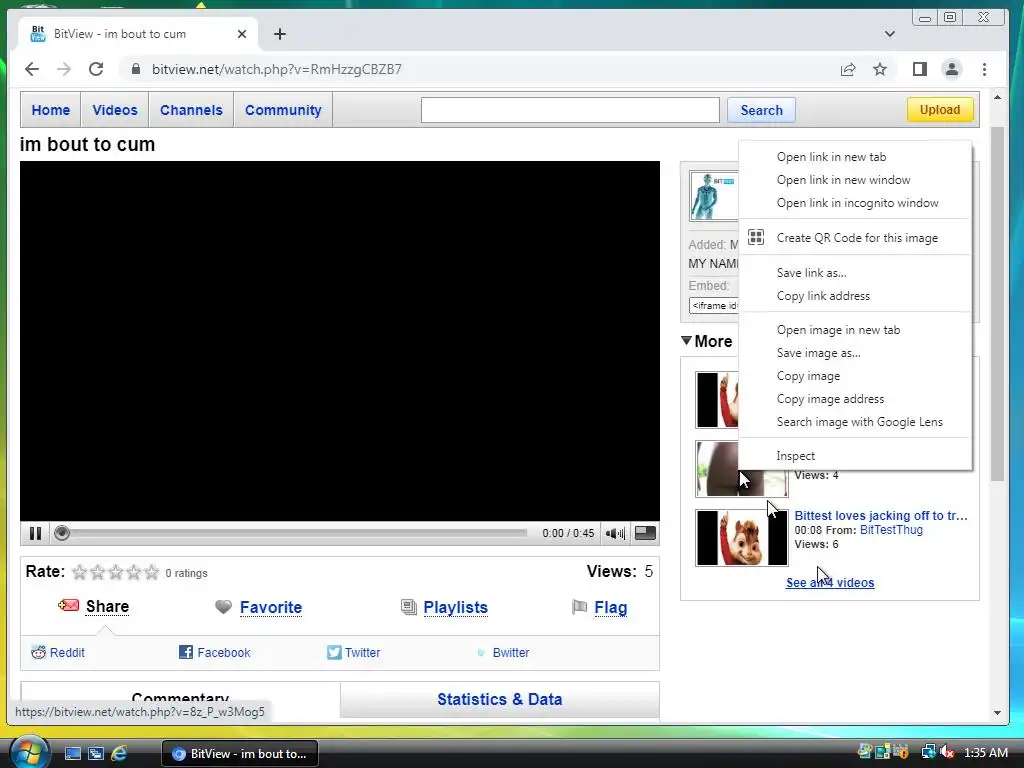Choose Inspect in context menu
Image resolution: width=1024 pixels, height=768 pixels.
coord(855,456)
